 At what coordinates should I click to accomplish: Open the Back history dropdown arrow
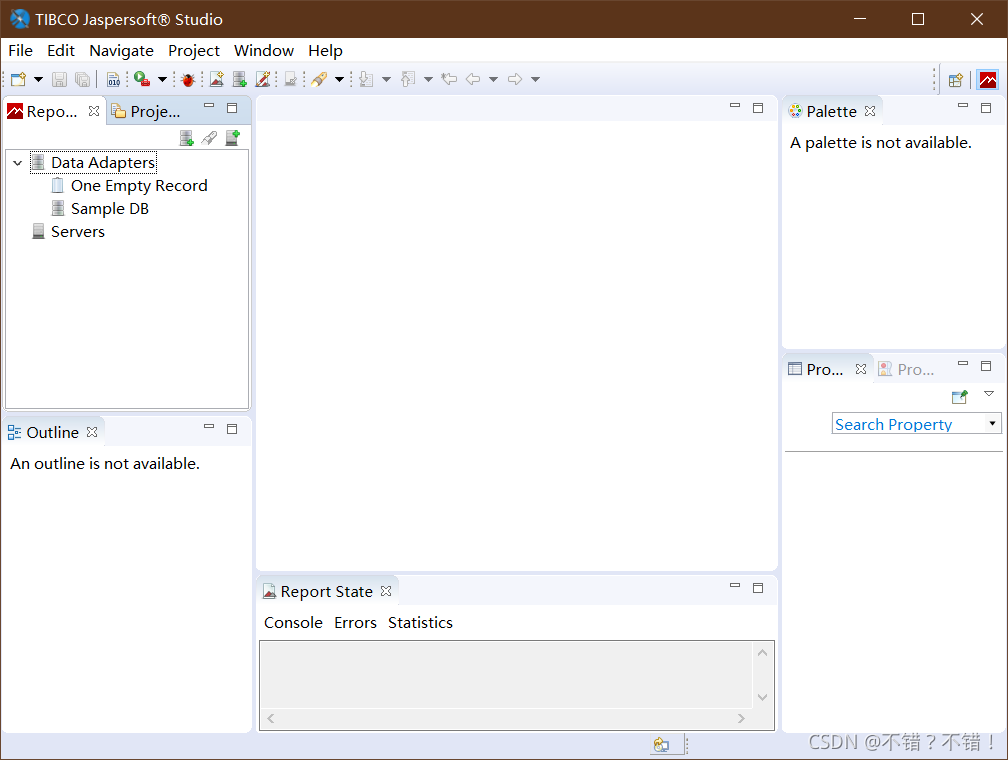(x=494, y=80)
